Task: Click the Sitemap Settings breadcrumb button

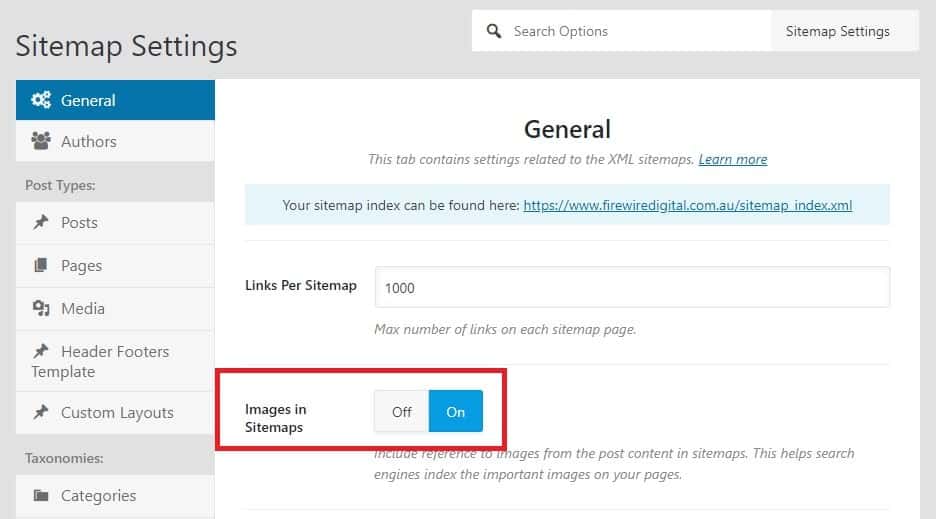Action: click(x=838, y=31)
